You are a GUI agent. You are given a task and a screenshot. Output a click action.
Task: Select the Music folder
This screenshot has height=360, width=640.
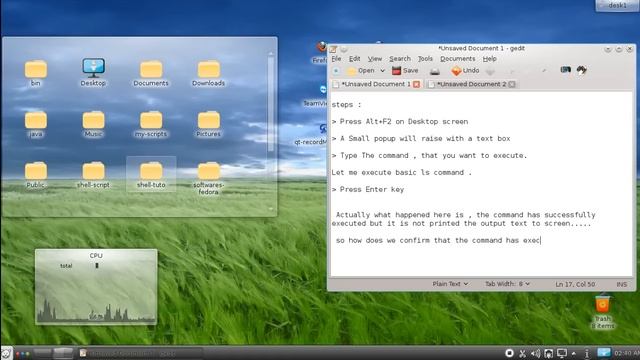point(93,124)
